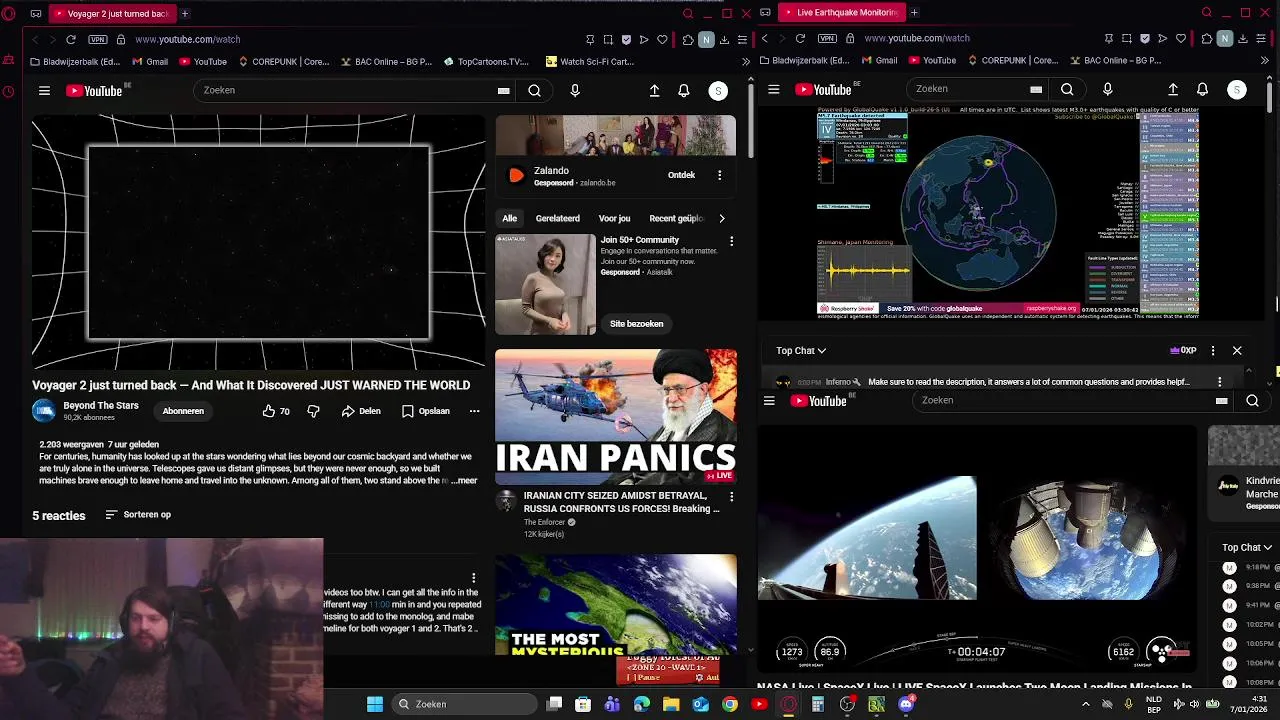1280x720 pixels.
Task: Expand the Top Chat dropdown under earthquake stream
Action: coord(801,351)
